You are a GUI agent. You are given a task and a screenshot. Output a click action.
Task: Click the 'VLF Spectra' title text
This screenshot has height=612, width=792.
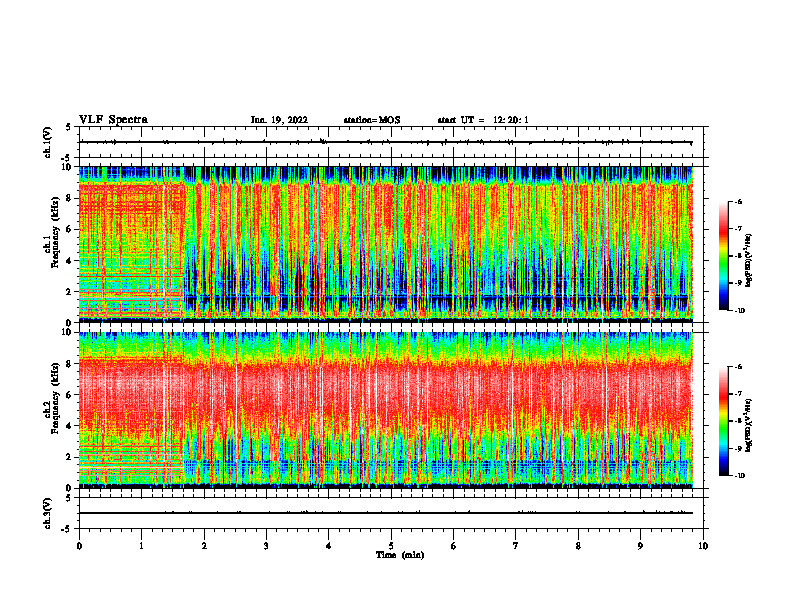click(113, 120)
